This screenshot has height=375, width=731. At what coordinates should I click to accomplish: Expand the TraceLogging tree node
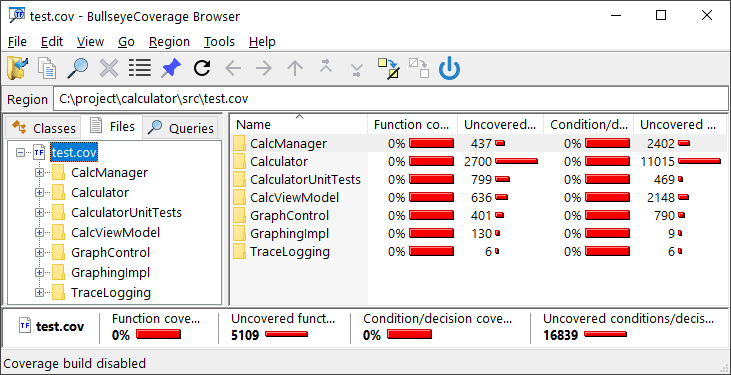click(x=39, y=292)
